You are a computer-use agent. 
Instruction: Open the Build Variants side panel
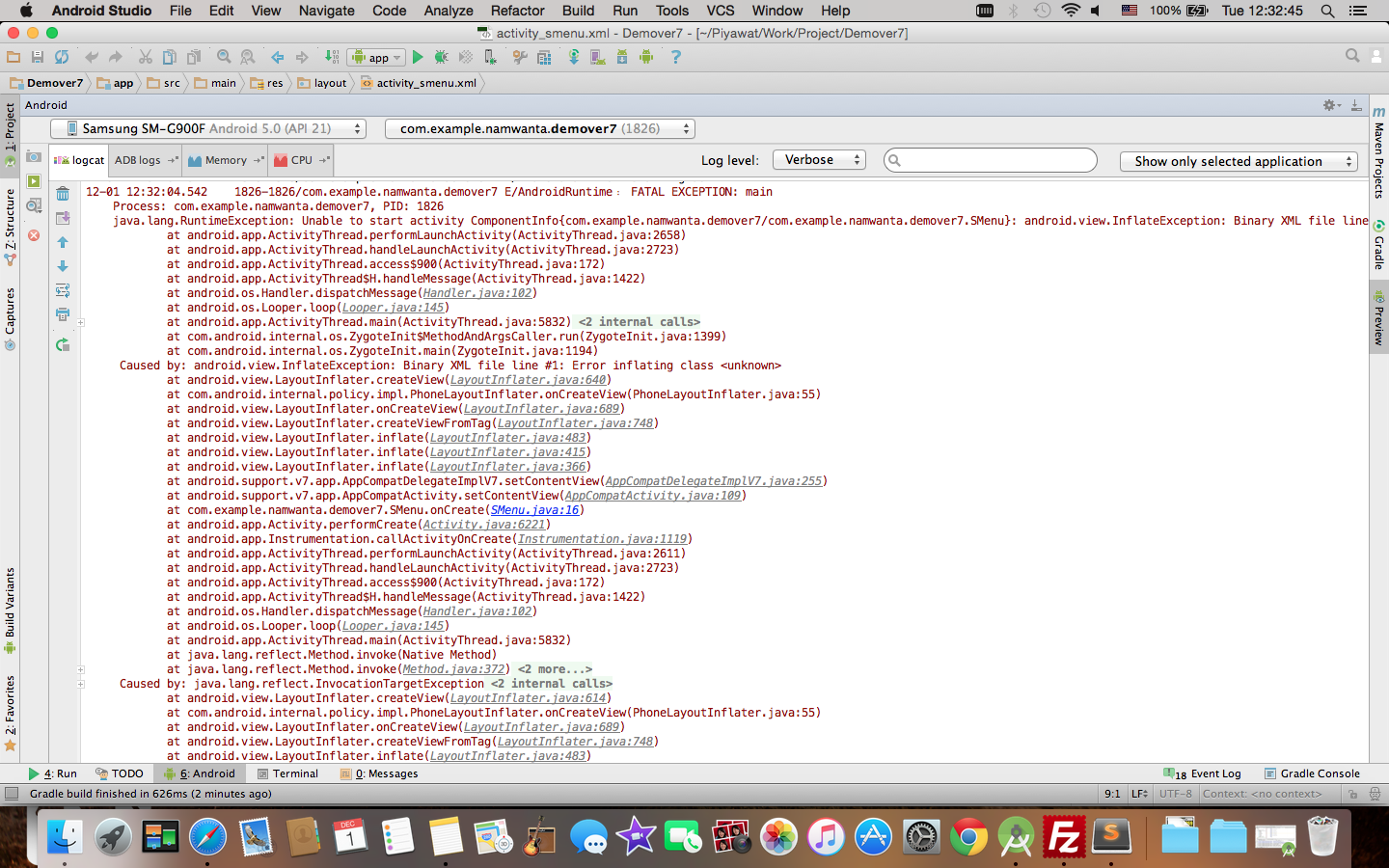pyautogui.click(x=10, y=610)
